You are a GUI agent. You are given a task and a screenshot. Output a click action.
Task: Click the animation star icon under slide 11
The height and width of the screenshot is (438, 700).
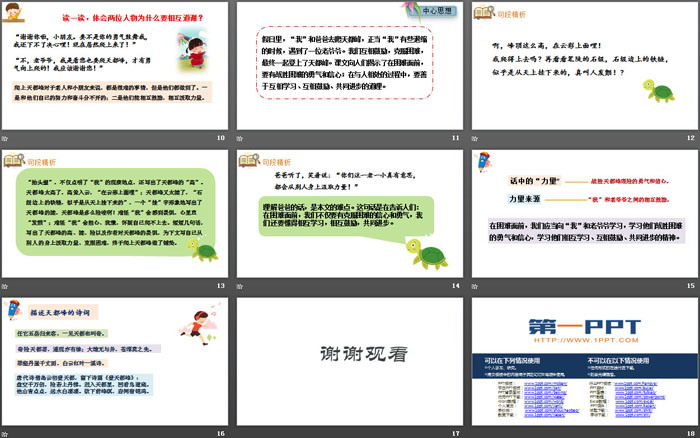[240, 138]
